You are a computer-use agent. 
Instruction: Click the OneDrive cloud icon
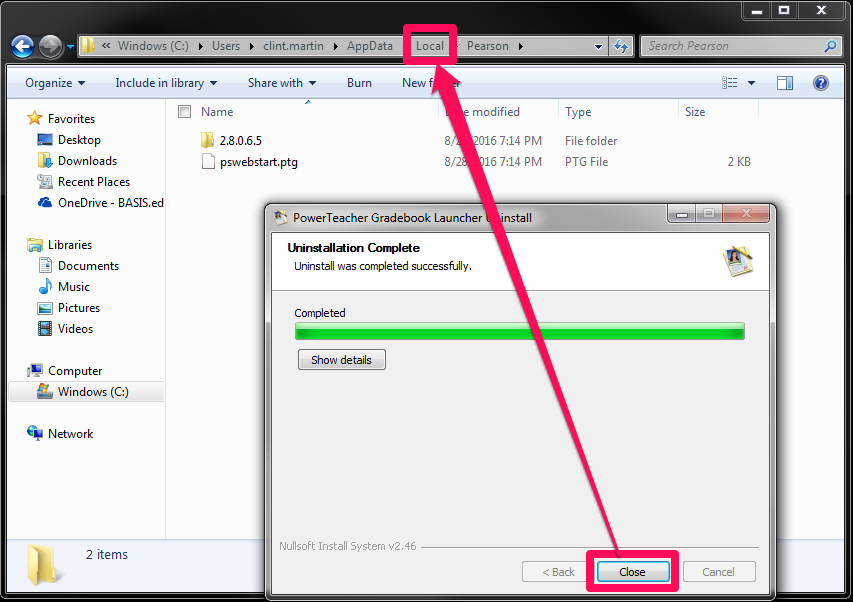pyautogui.click(x=45, y=203)
